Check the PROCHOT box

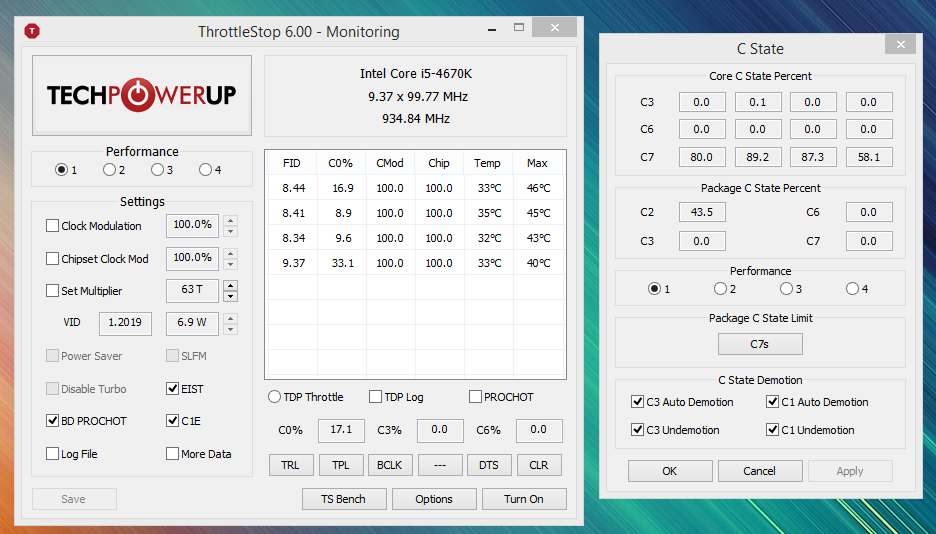point(475,397)
